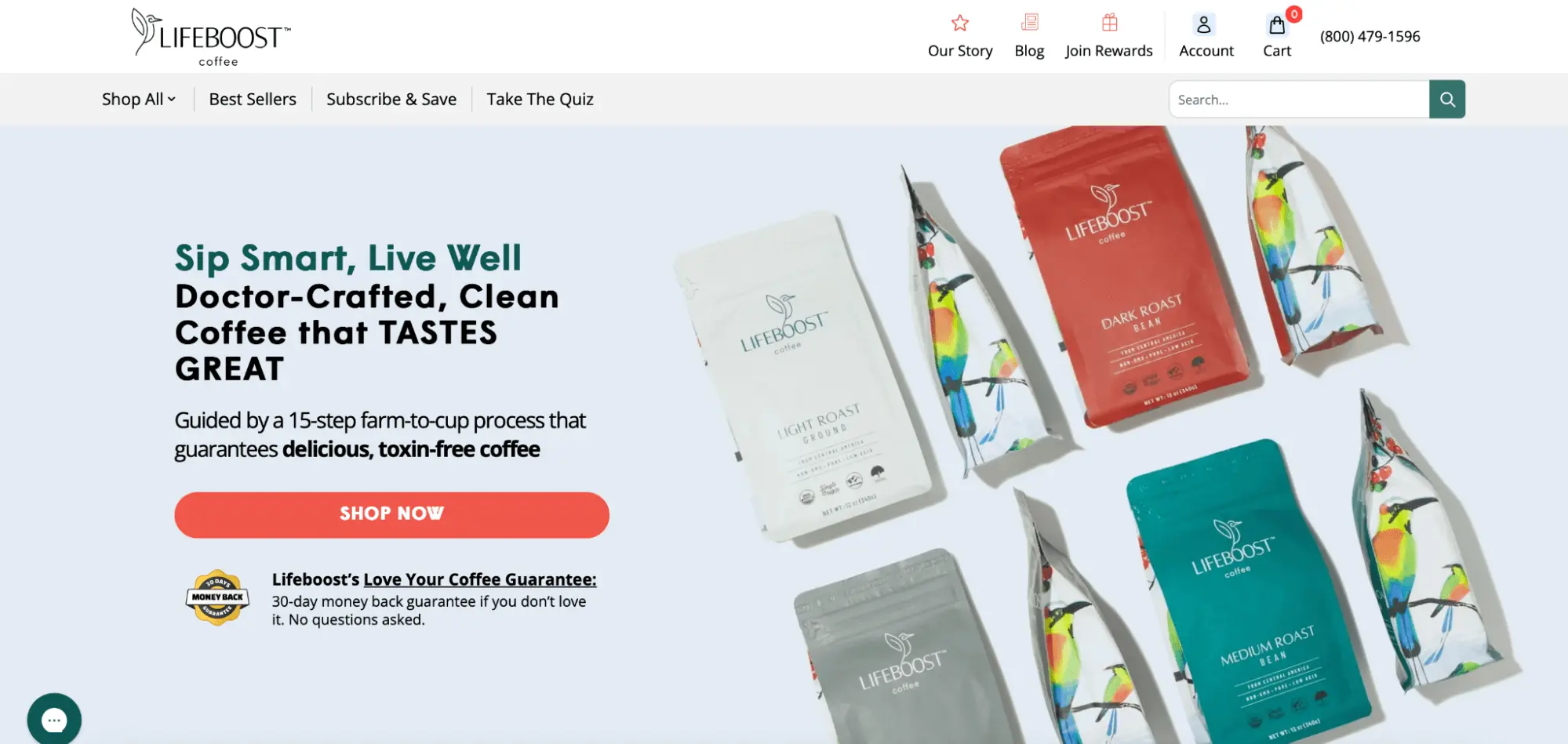
Task: Open the Account person icon
Action: [x=1204, y=24]
